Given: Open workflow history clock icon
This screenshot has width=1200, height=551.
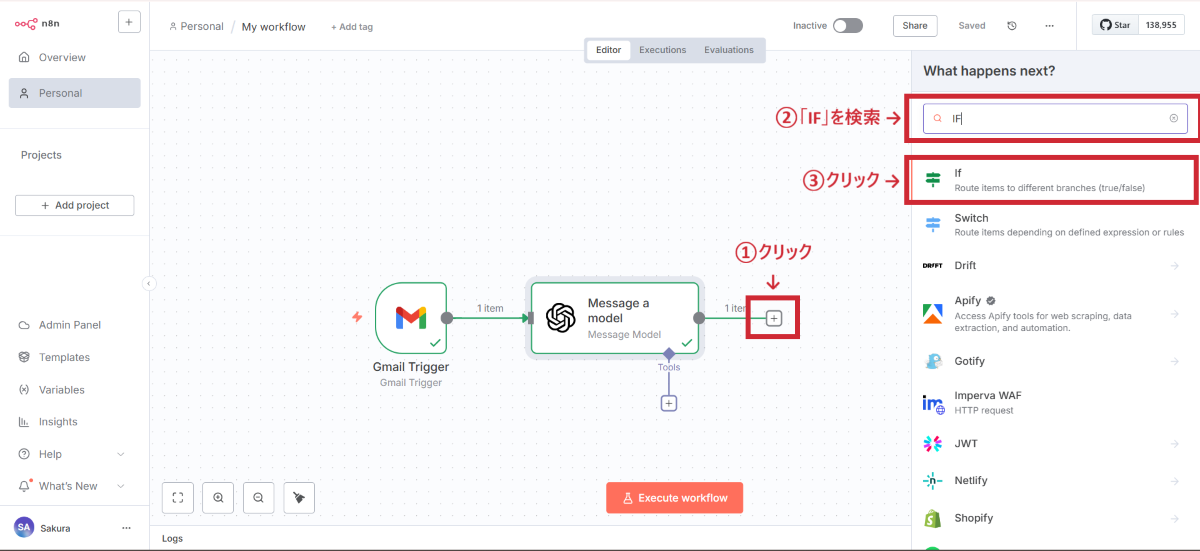Looking at the screenshot, I should pos(1011,26).
